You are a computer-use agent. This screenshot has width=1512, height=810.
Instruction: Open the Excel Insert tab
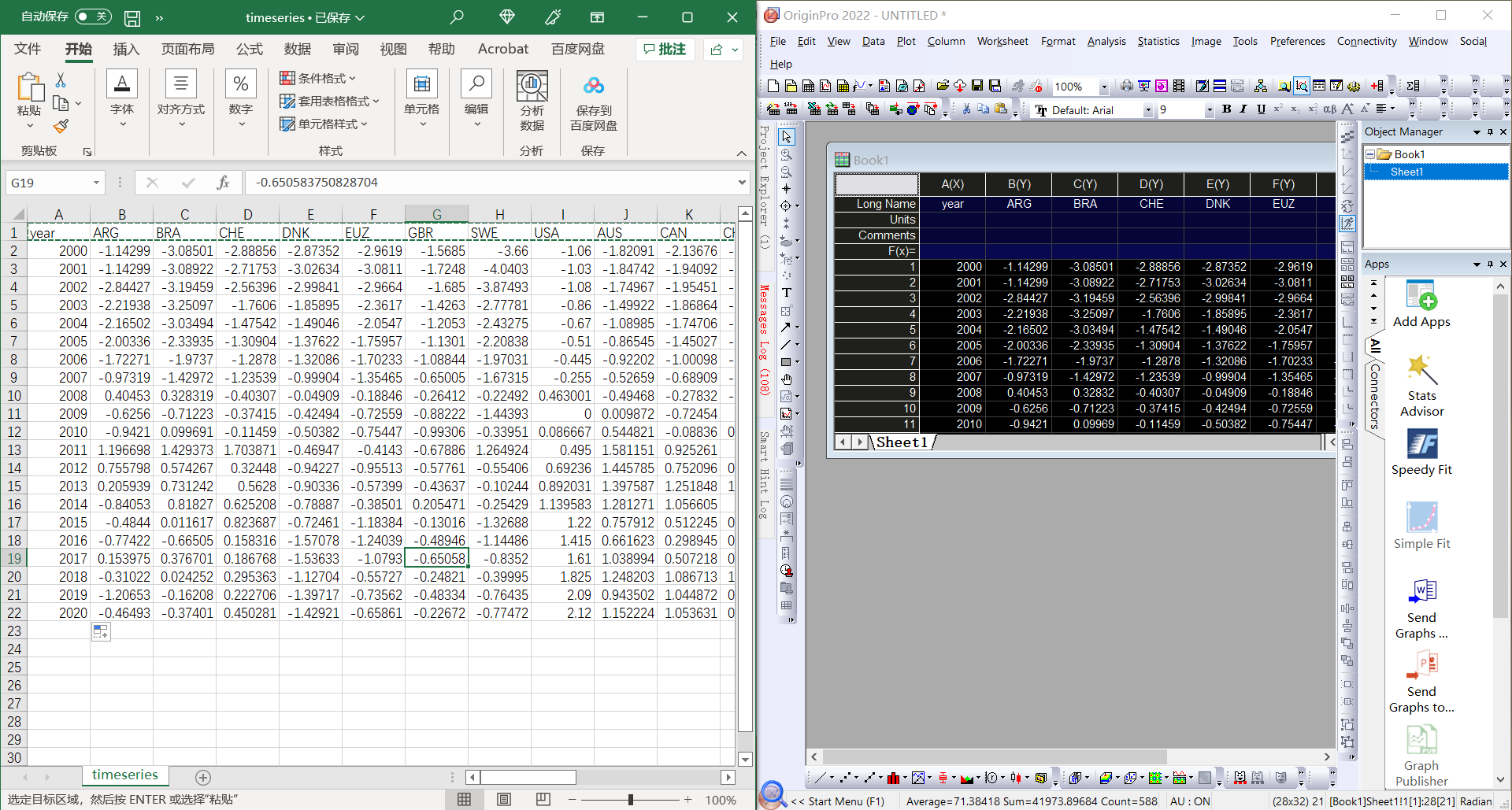tap(126, 49)
